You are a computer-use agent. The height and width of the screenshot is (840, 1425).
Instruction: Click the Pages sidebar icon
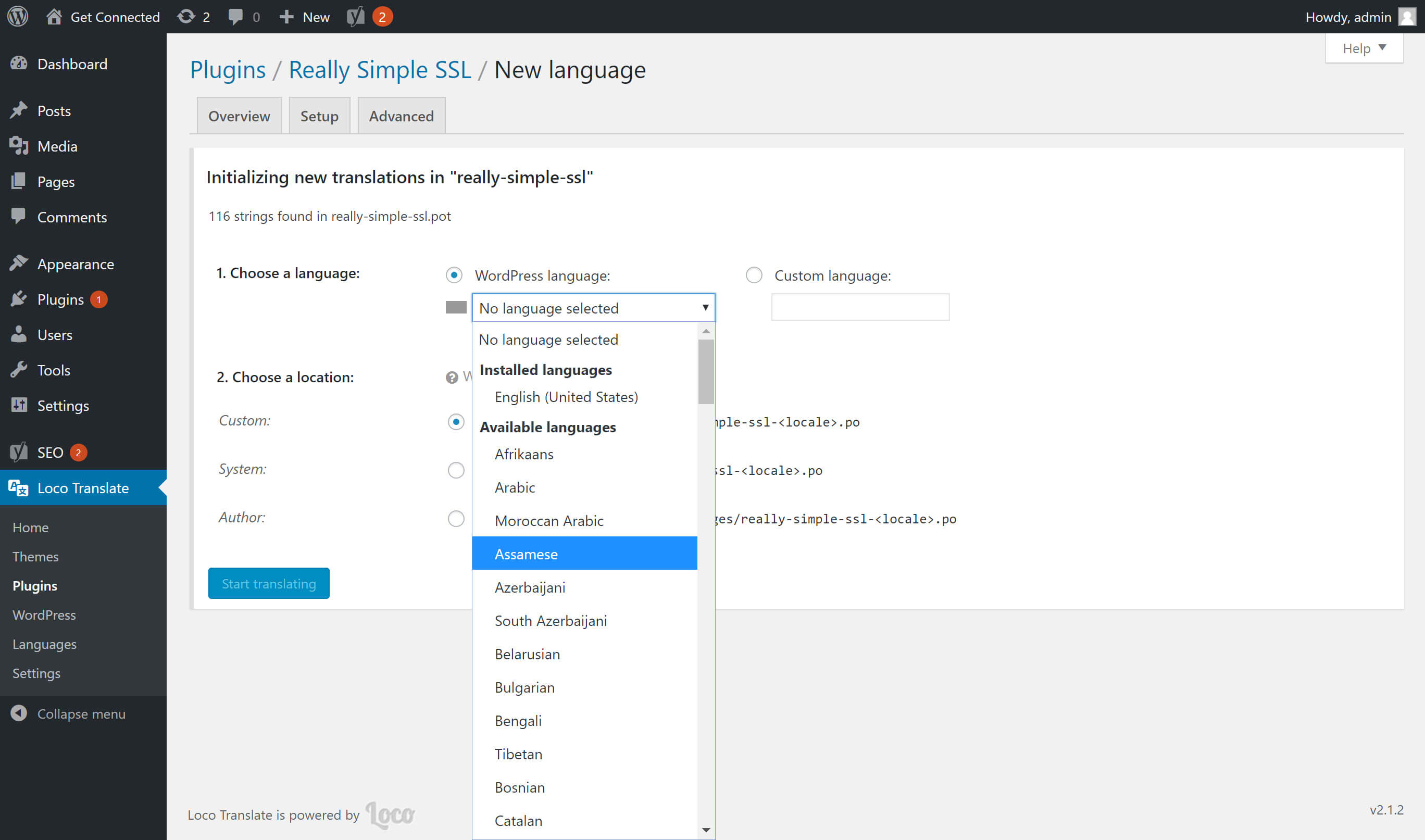pyautogui.click(x=19, y=181)
